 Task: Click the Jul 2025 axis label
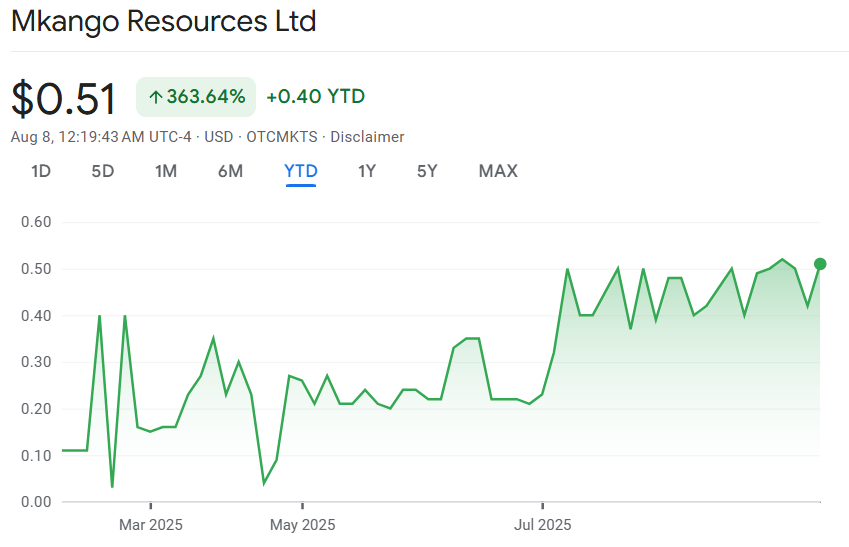click(542, 524)
